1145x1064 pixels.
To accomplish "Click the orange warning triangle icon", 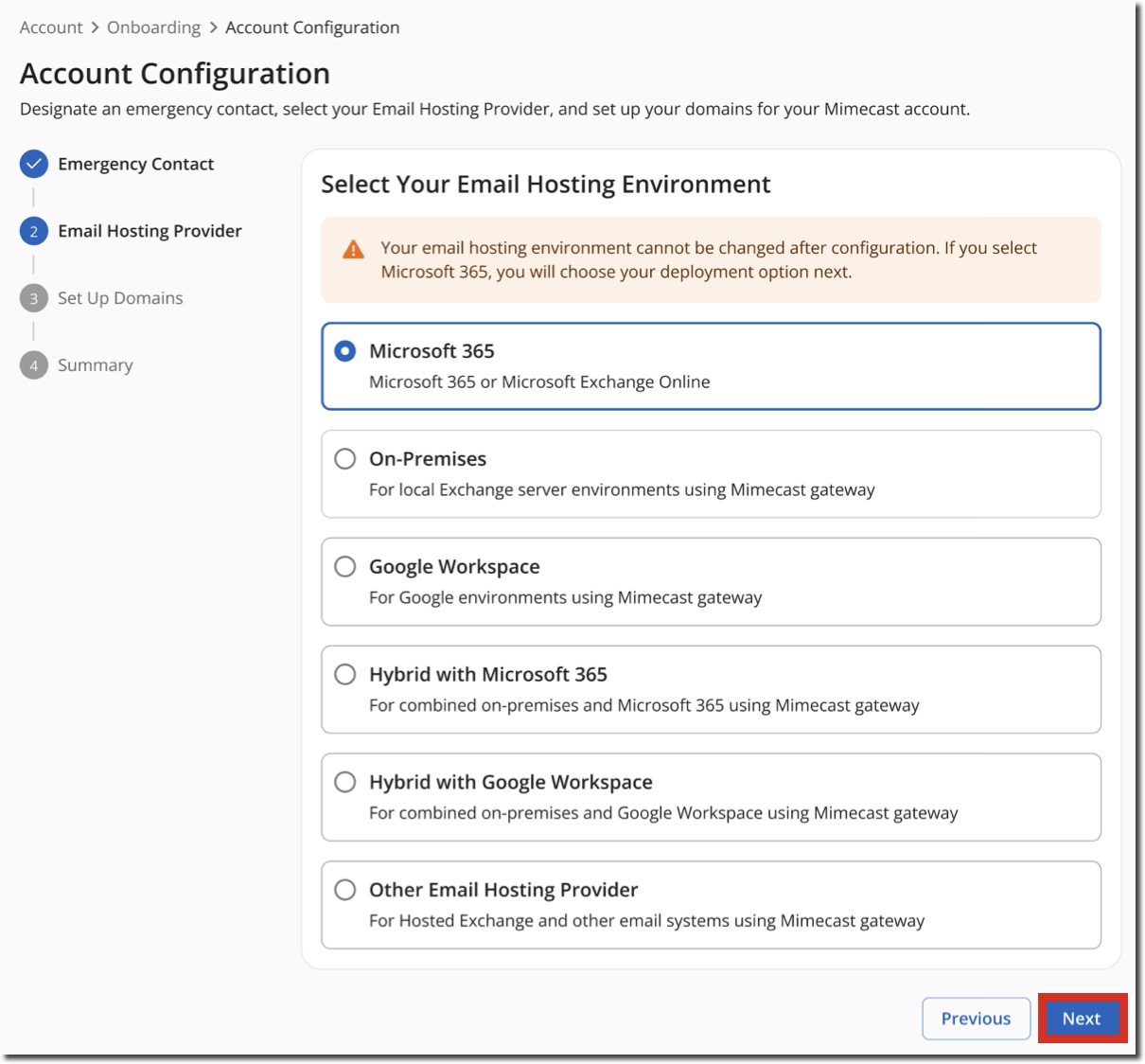I will tap(352, 250).
